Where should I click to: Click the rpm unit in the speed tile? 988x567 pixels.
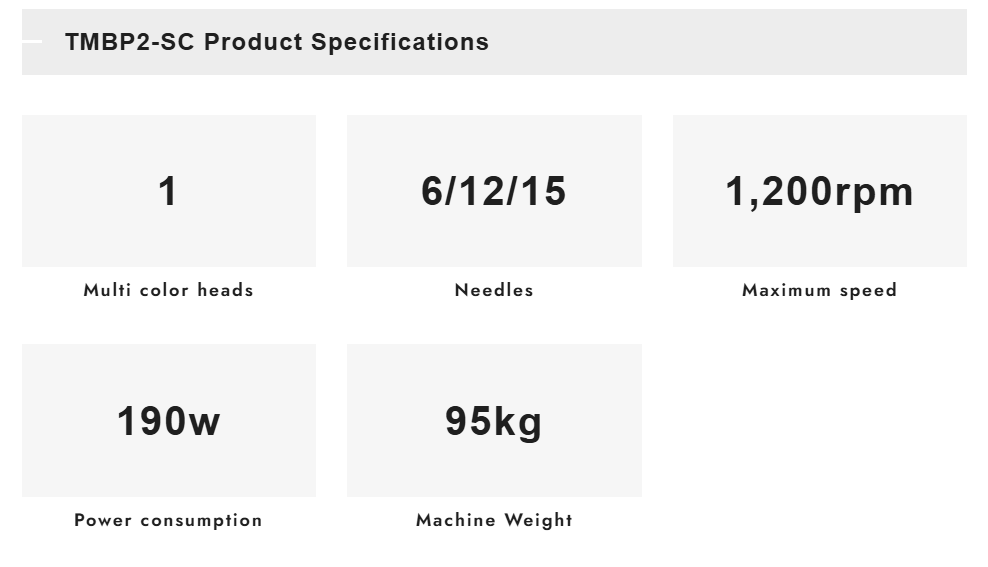pos(873,193)
